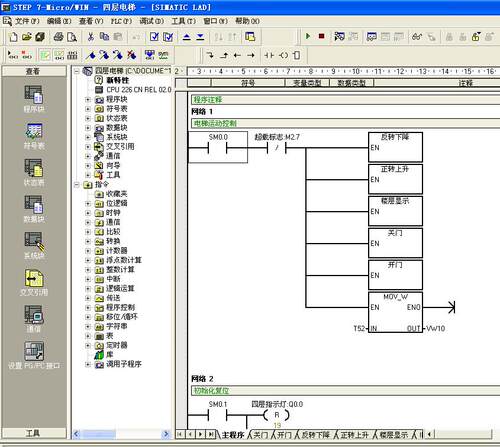The width and height of the screenshot is (500, 447).
Task: Click the Program Status monitor icon
Action: click(339, 36)
